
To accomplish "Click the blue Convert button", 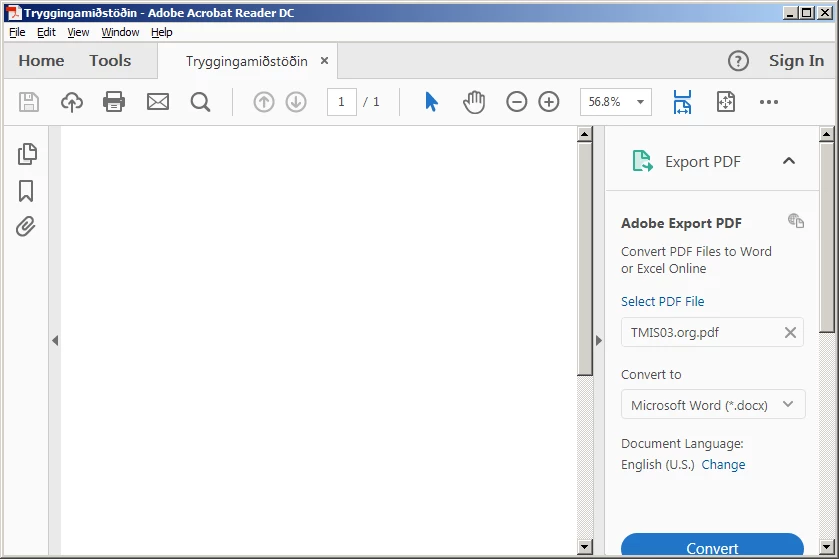I will (712, 545).
